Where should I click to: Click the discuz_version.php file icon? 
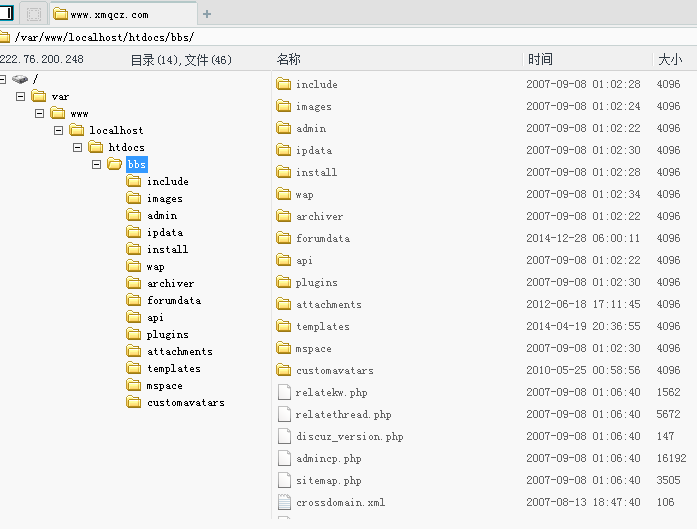(x=284, y=436)
